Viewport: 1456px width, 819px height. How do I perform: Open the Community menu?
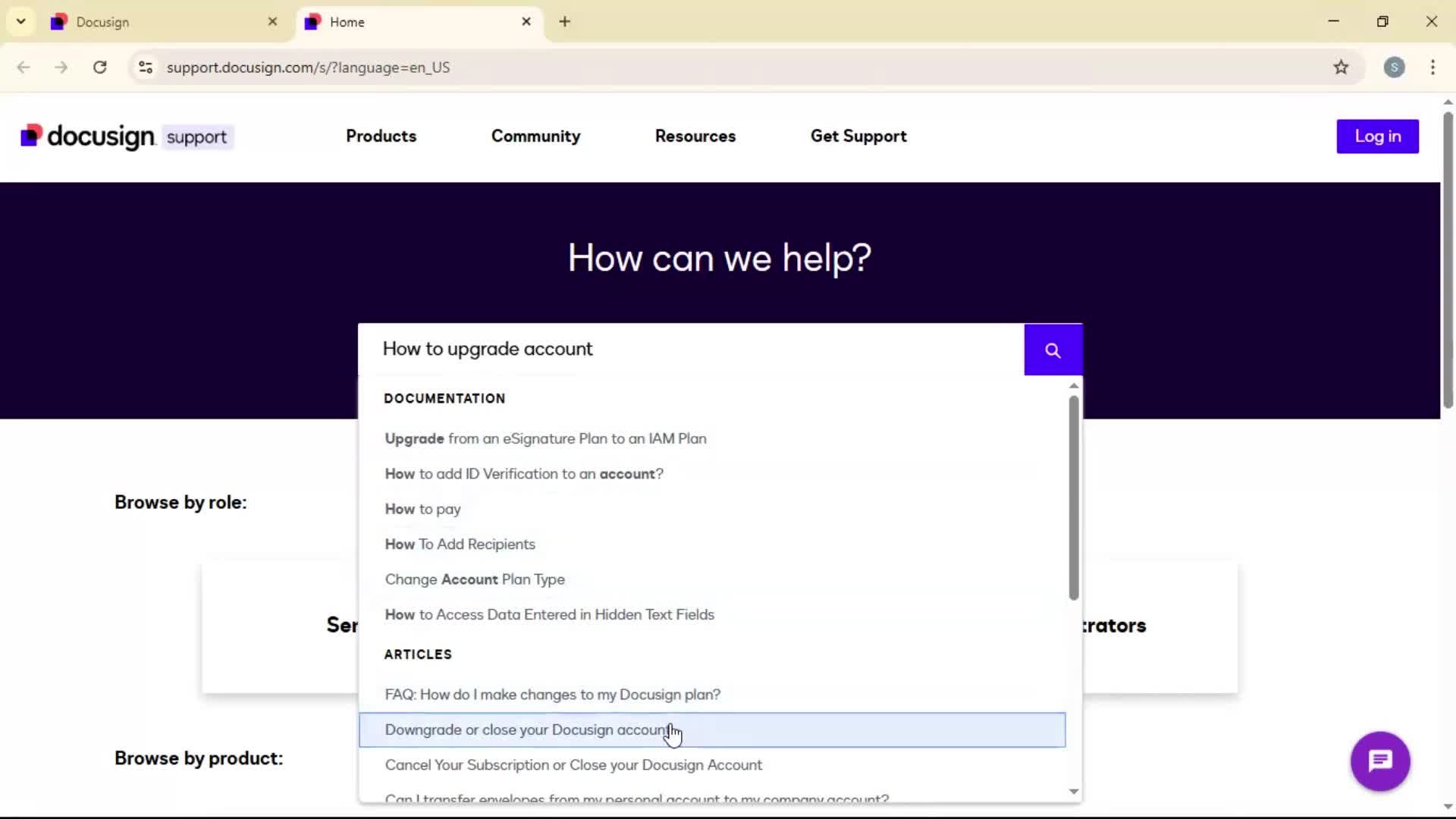pyautogui.click(x=535, y=136)
